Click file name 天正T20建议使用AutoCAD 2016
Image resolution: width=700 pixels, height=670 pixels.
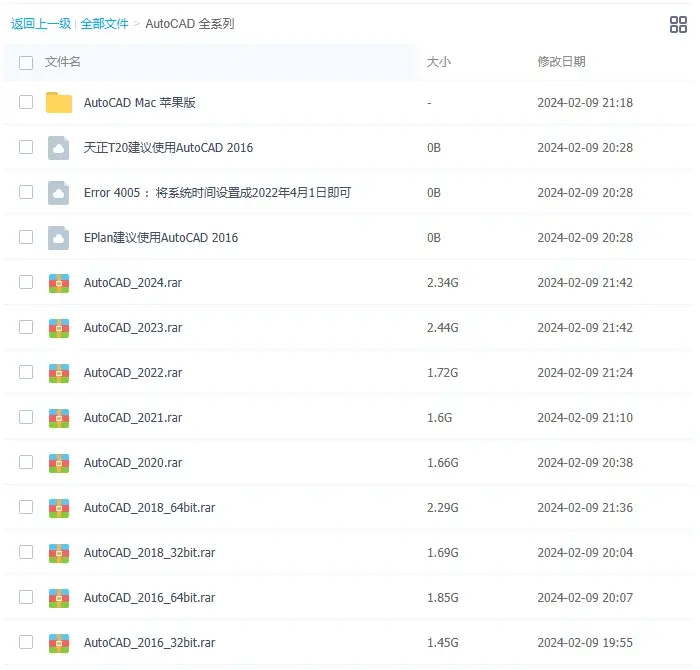[x=168, y=148]
